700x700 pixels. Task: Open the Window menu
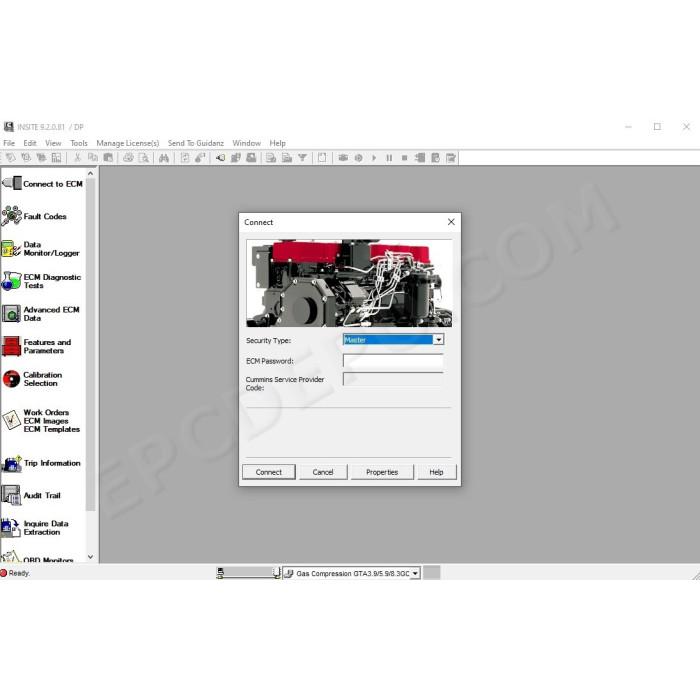pyautogui.click(x=246, y=143)
